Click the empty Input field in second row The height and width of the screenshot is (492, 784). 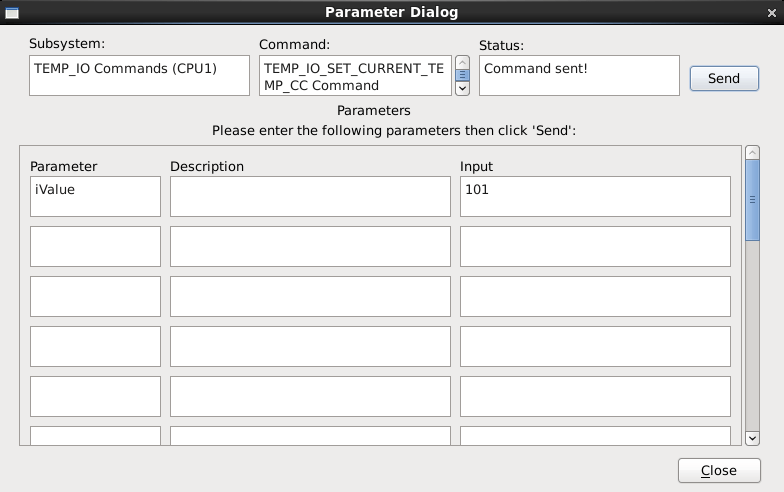coord(595,246)
